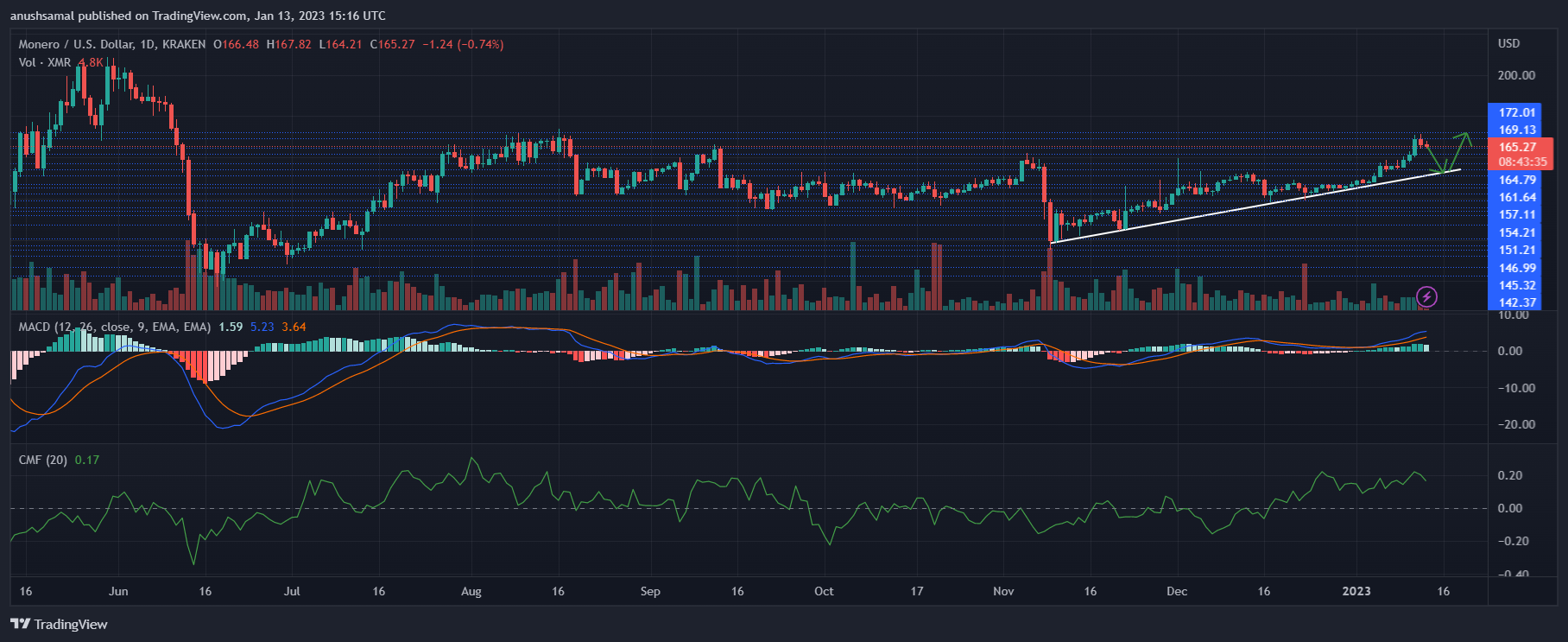Click the Vol · XMR indicator legend

click(45, 62)
